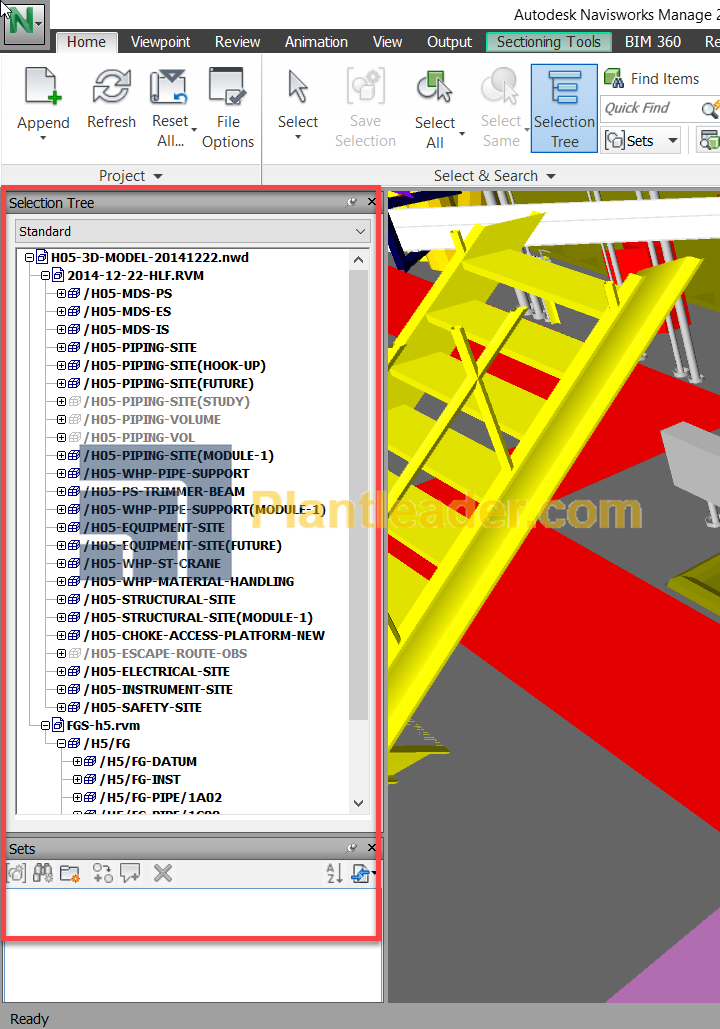
Task: Expand the /H05-PIPING-SITE(HOOK-UP) node
Action: point(61,366)
